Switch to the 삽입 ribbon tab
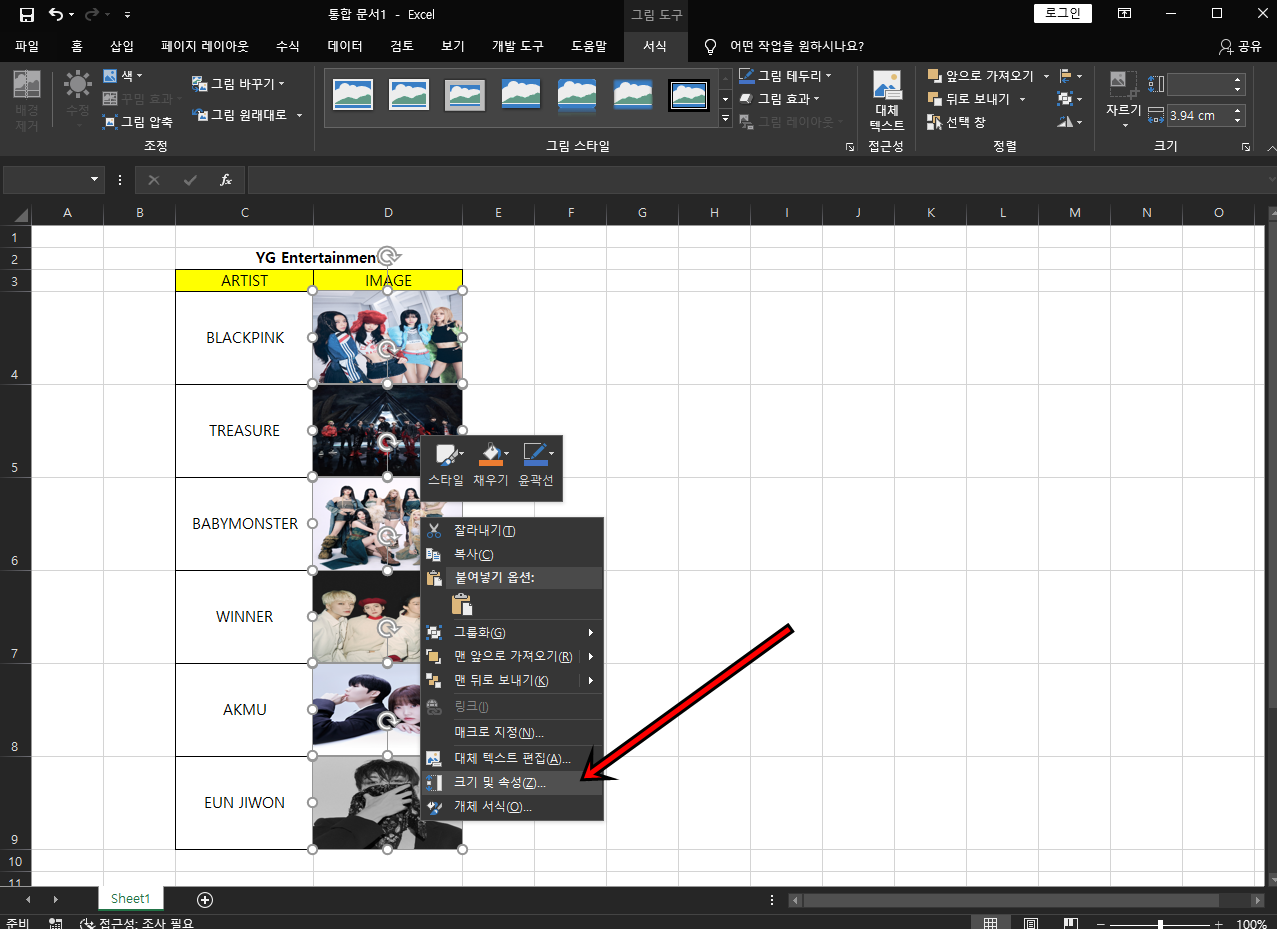 [x=122, y=46]
